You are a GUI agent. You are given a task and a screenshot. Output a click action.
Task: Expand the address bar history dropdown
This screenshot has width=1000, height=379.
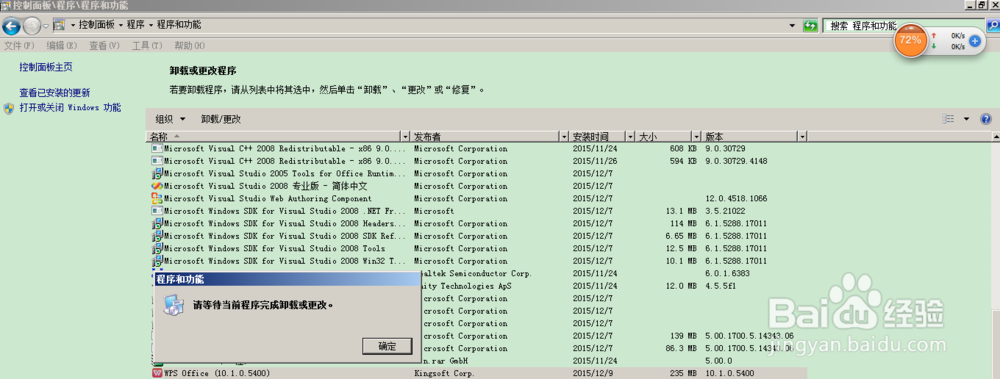[x=792, y=26]
